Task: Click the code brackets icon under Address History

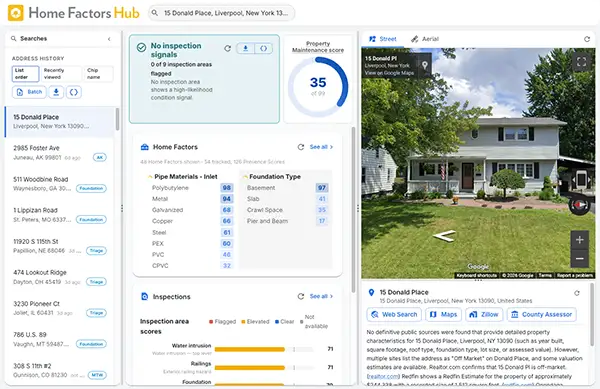Action: (74, 92)
